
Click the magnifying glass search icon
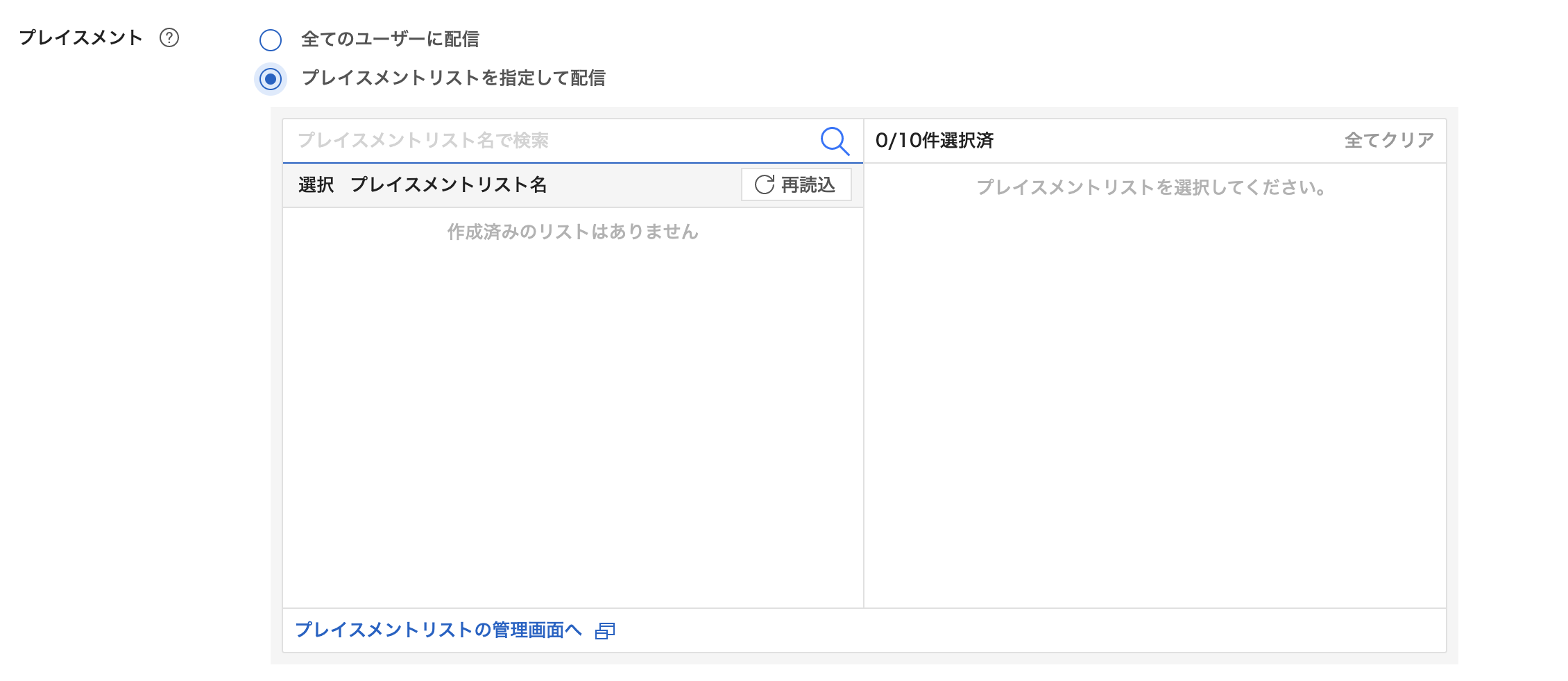(834, 141)
